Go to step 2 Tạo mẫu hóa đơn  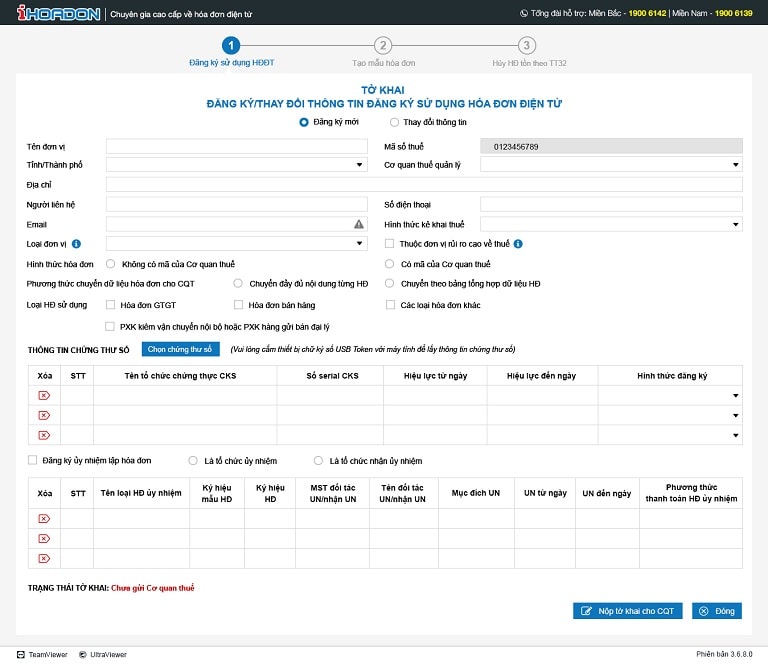[383, 46]
